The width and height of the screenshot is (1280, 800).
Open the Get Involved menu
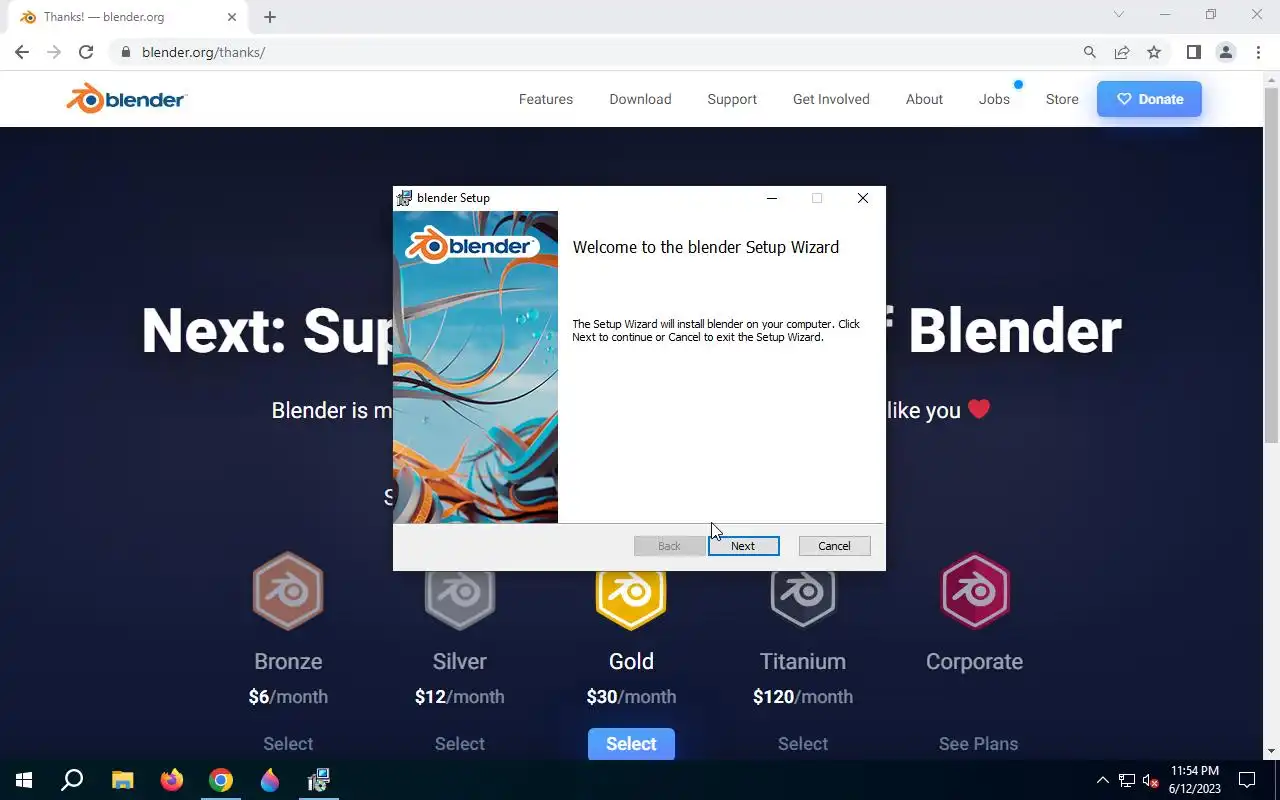click(831, 99)
